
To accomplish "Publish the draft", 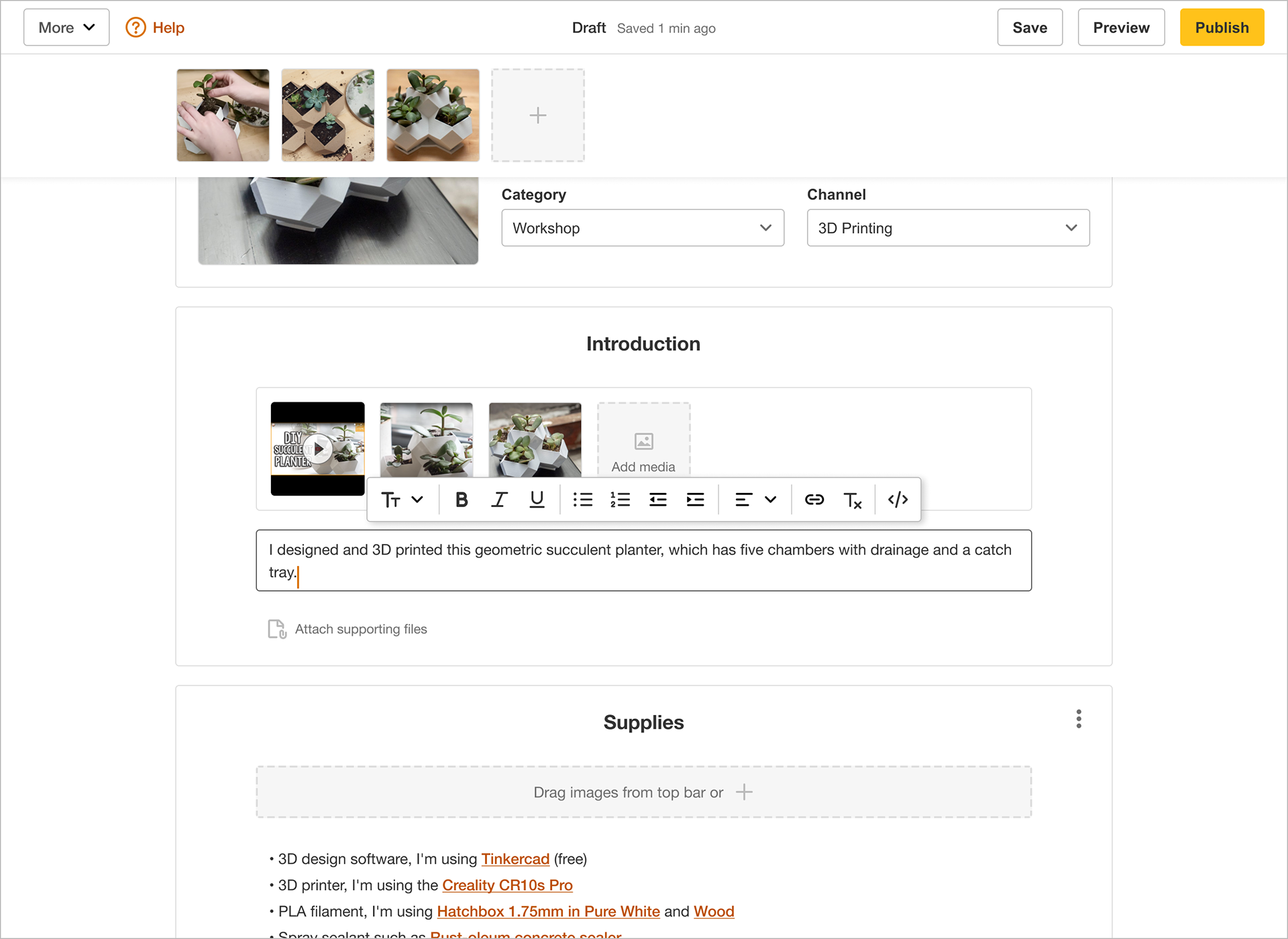I will [1222, 27].
